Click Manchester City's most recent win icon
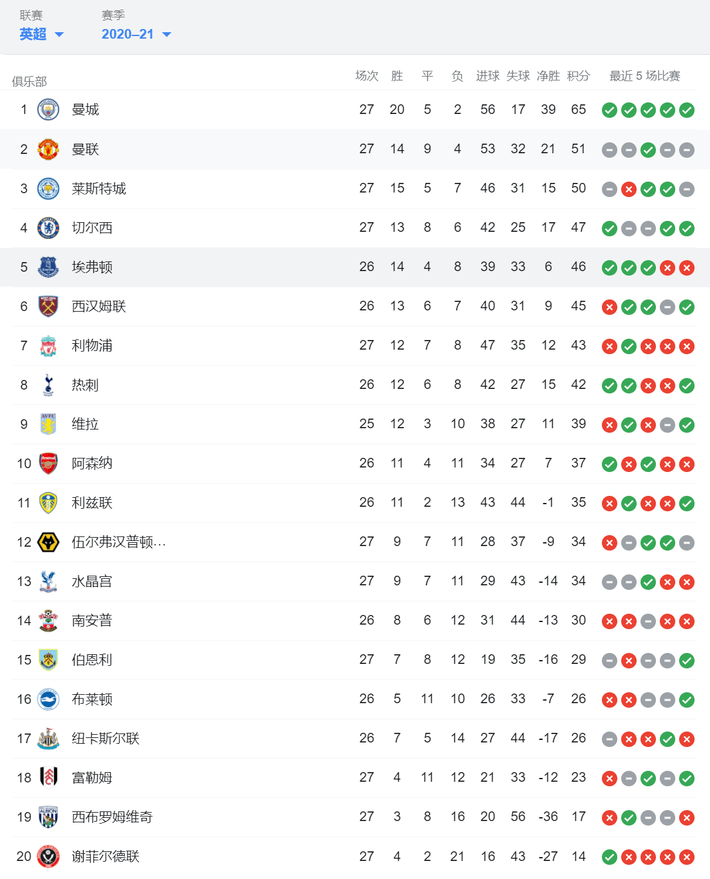 pos(687,110)
